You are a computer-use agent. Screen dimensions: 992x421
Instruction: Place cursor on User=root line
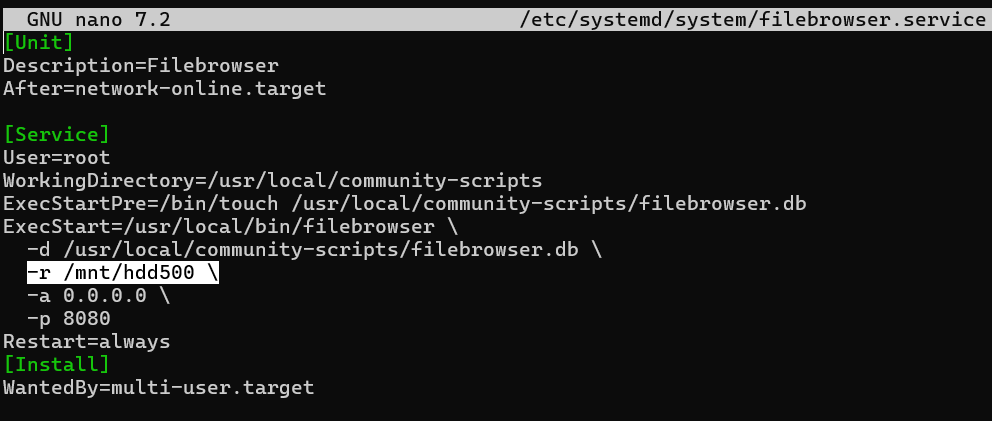click(56, 157)
